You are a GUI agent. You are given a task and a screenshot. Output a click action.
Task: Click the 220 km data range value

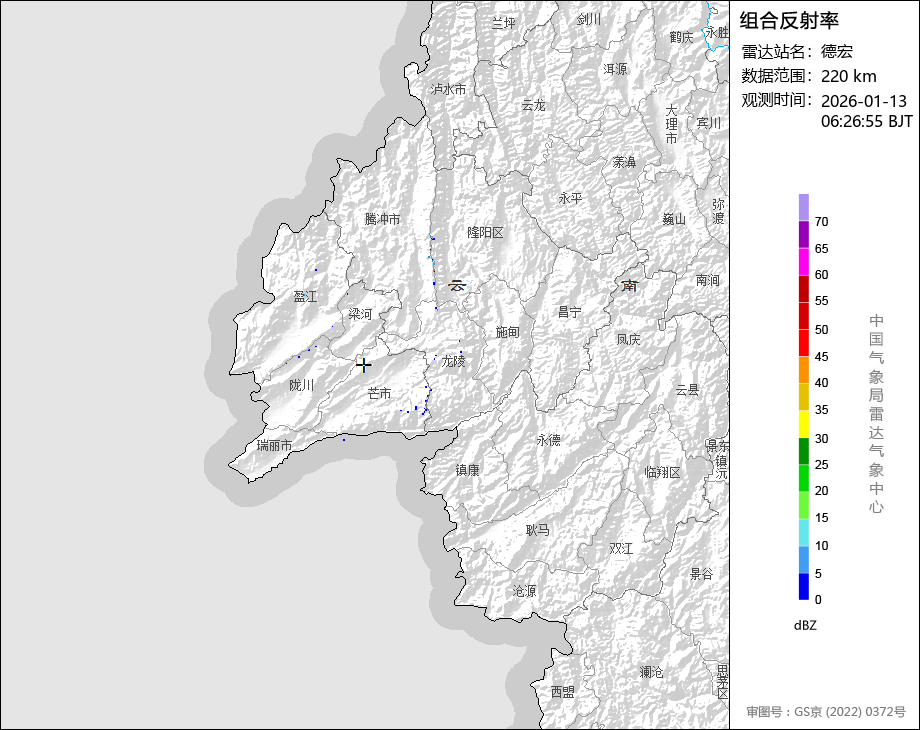[x=848, y=77]
